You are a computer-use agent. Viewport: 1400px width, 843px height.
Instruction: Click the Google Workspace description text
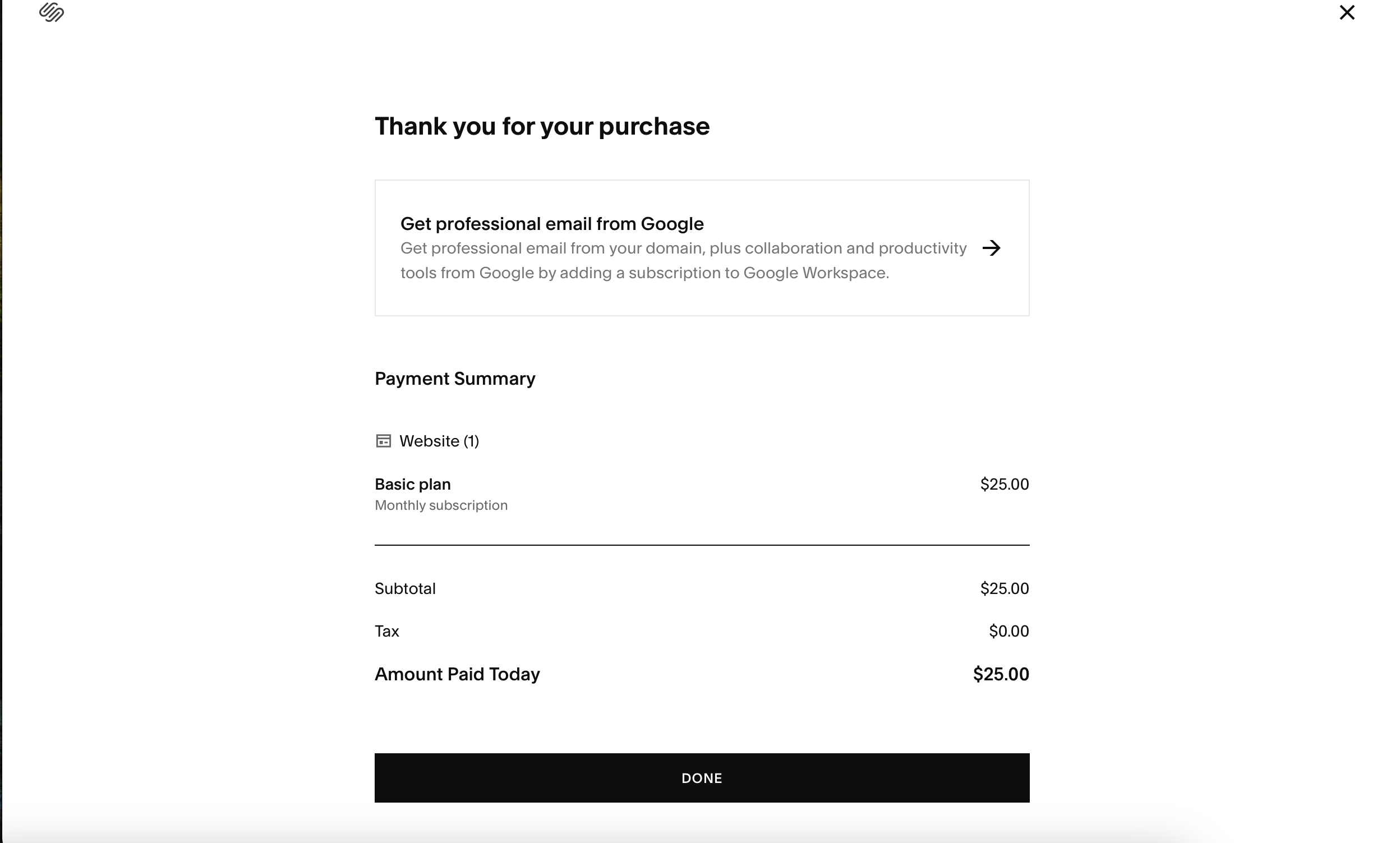click(x=683, y=261)
